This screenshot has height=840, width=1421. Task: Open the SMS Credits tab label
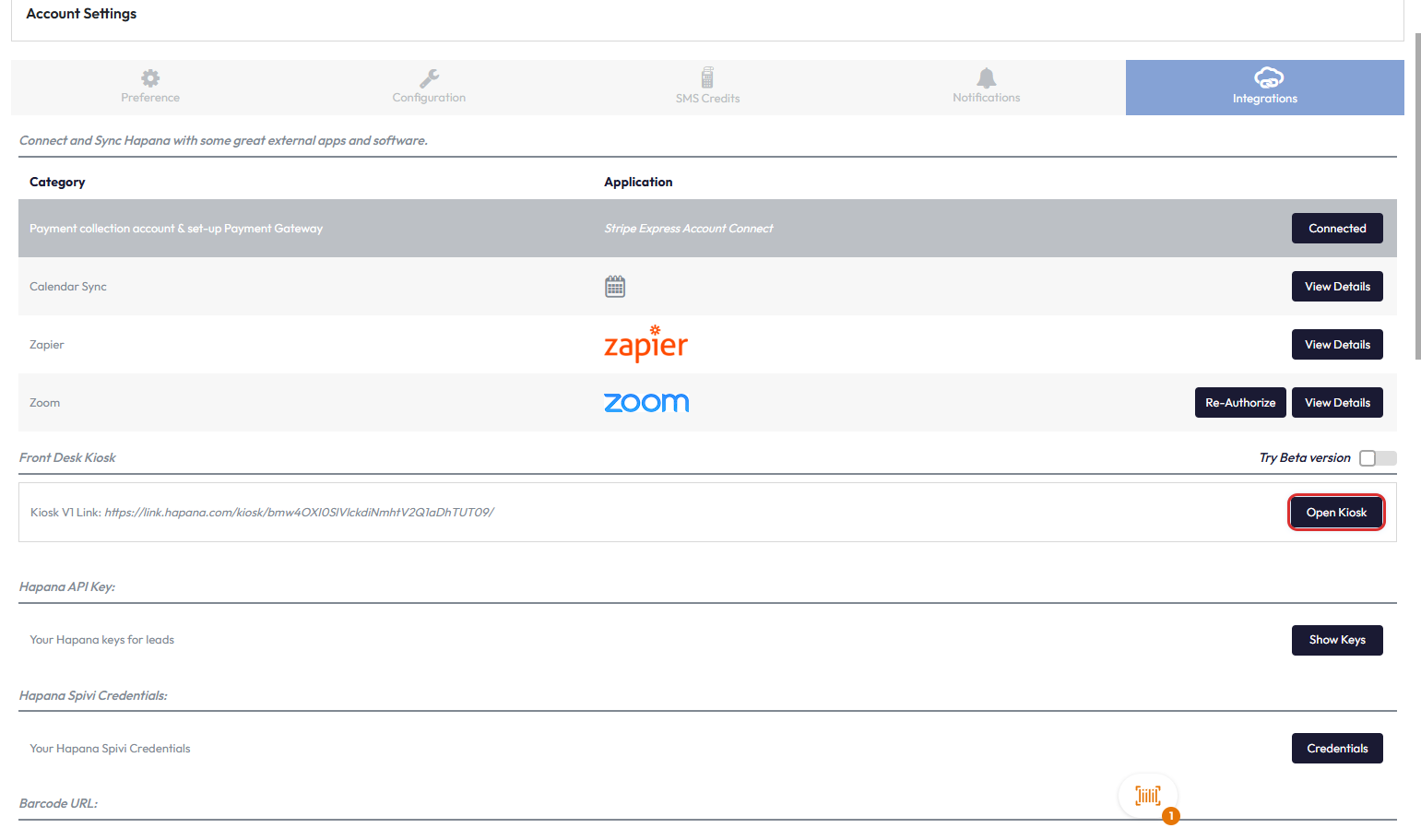pyautogui.click(x=707, y=99)
